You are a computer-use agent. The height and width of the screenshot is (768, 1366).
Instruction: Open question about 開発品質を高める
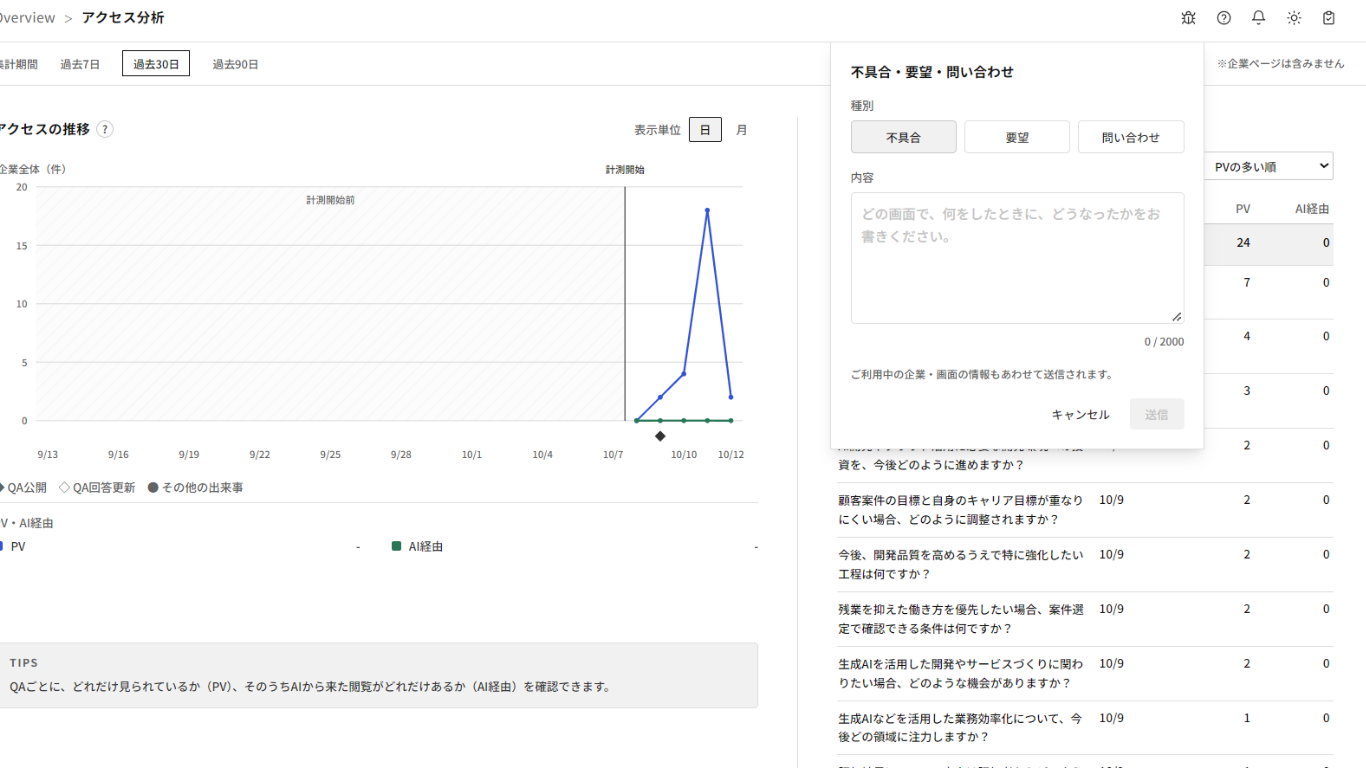(960, 564)
